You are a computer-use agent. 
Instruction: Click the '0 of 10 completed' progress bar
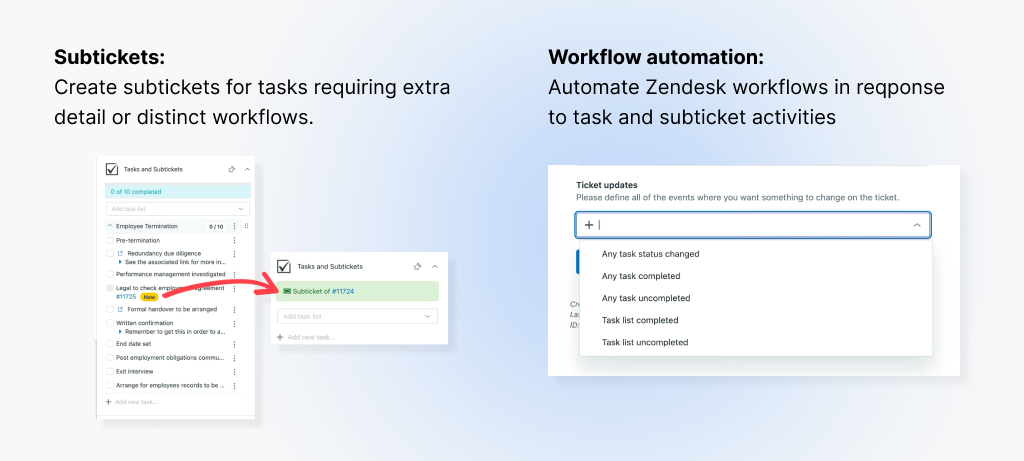coord(177,191)
